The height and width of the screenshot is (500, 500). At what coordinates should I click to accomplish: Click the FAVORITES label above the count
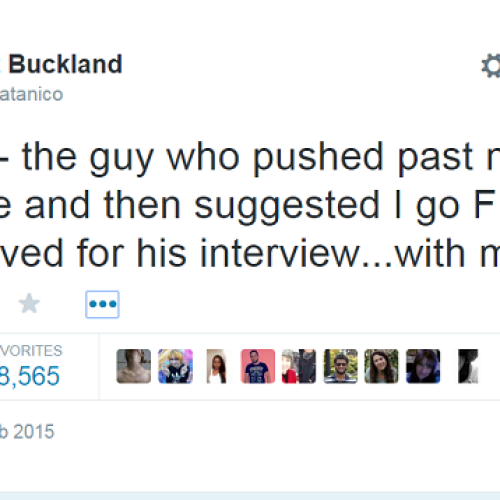tap(31, 351)
